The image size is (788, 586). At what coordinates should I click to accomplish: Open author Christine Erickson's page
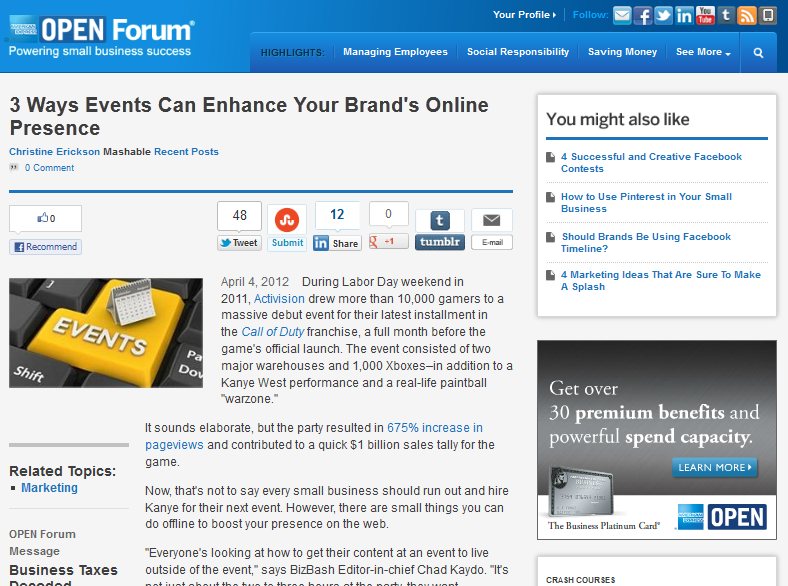click(54, 152)
